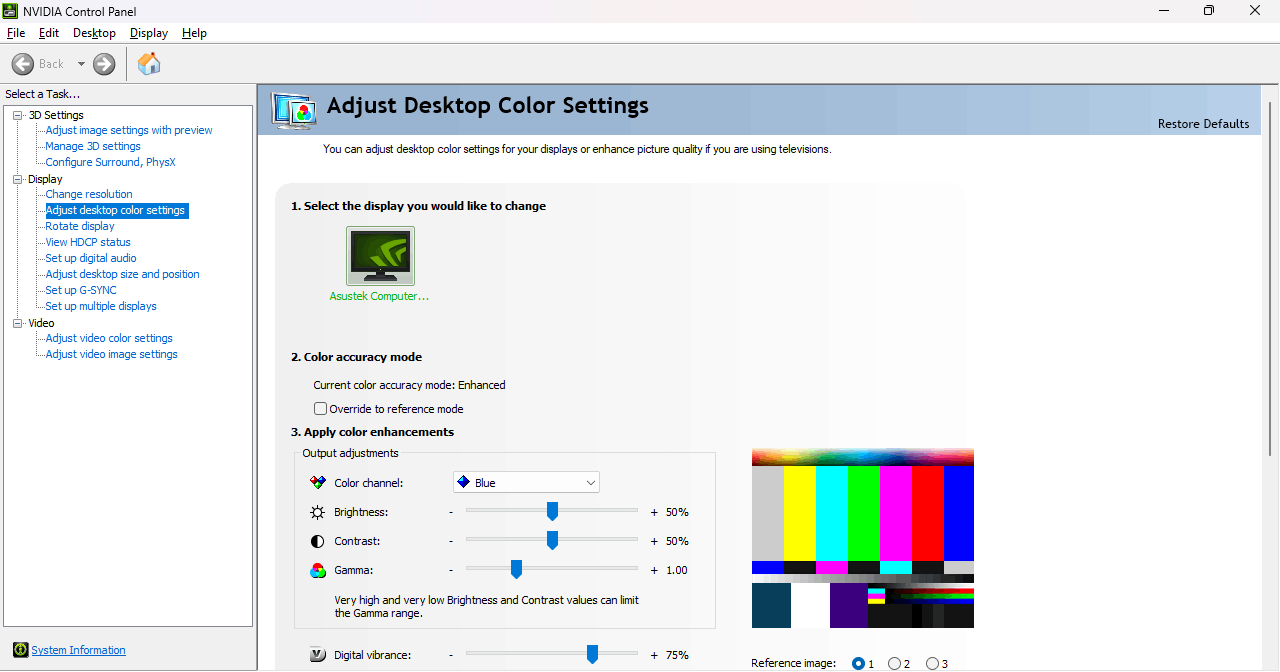Select reference image 3 radio button
The width and height of the screenshot is (1280, 672).
point(932,663)
